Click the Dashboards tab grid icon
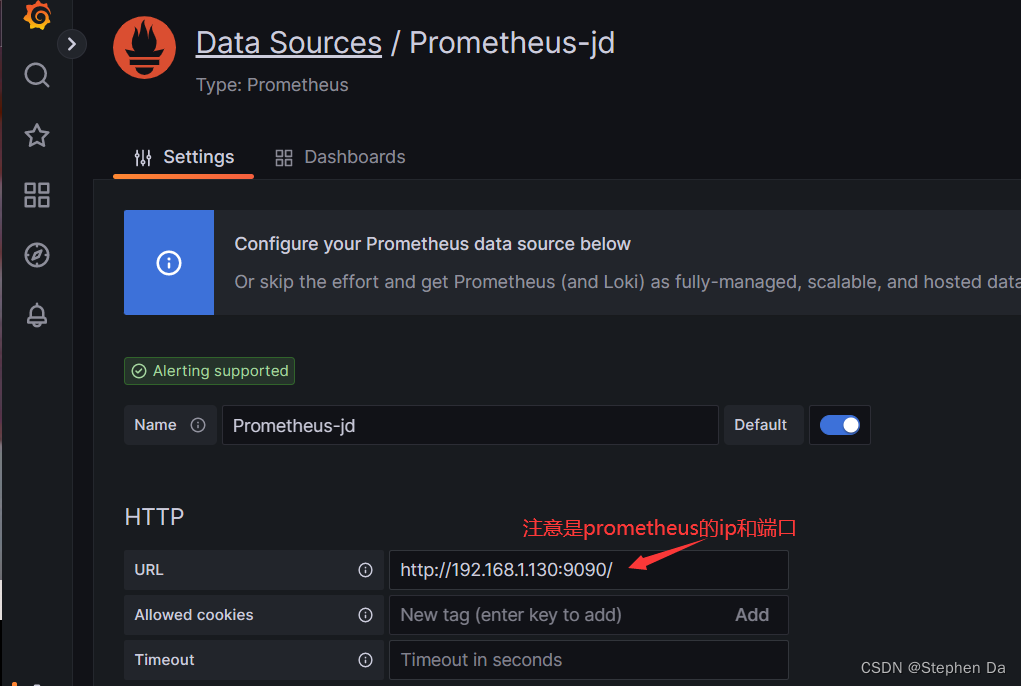 [x=284, y=158]
